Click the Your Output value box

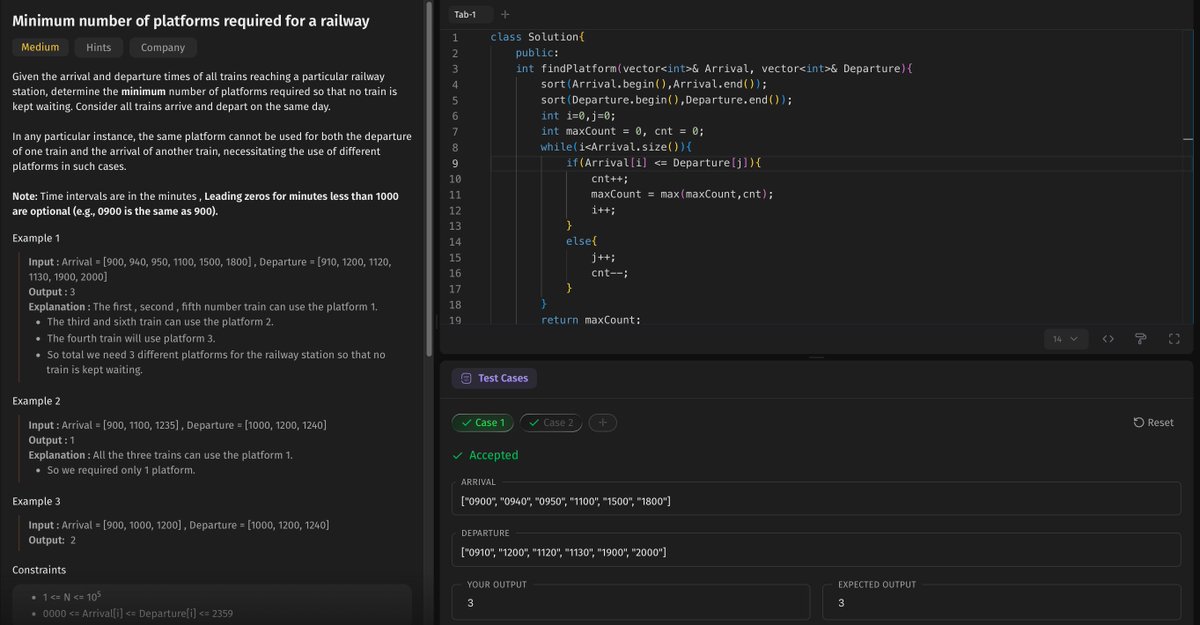pos(631,603)
